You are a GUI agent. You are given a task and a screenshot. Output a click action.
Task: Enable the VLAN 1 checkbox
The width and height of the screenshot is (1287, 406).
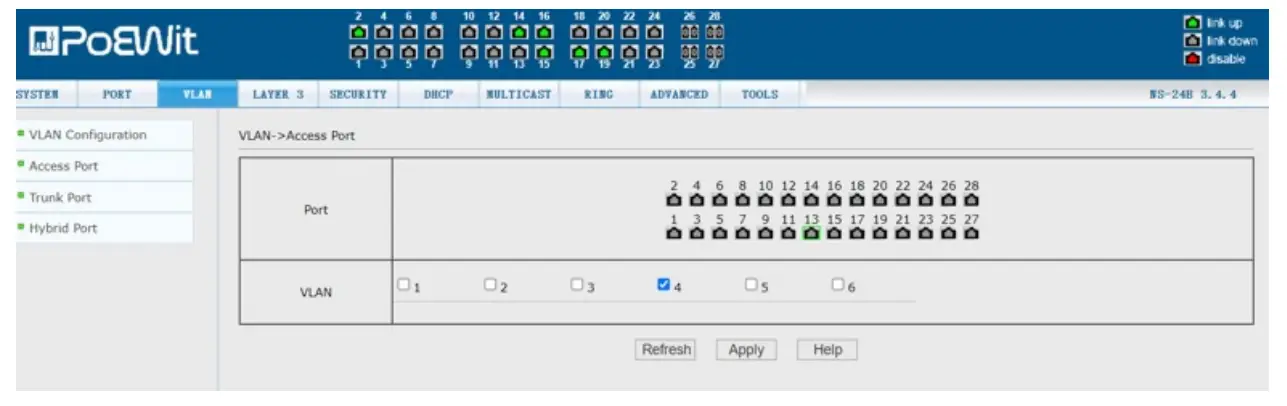(403, 285)
